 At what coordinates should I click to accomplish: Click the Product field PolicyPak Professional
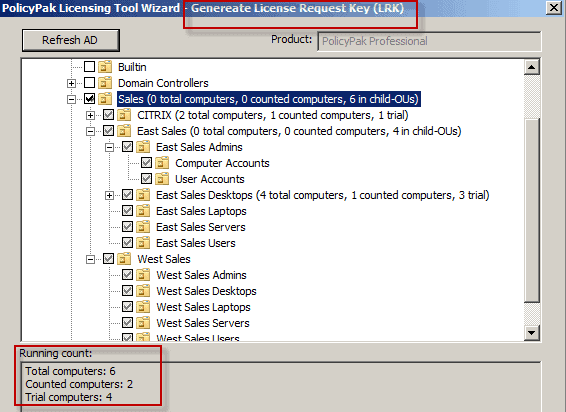point(429,41)
